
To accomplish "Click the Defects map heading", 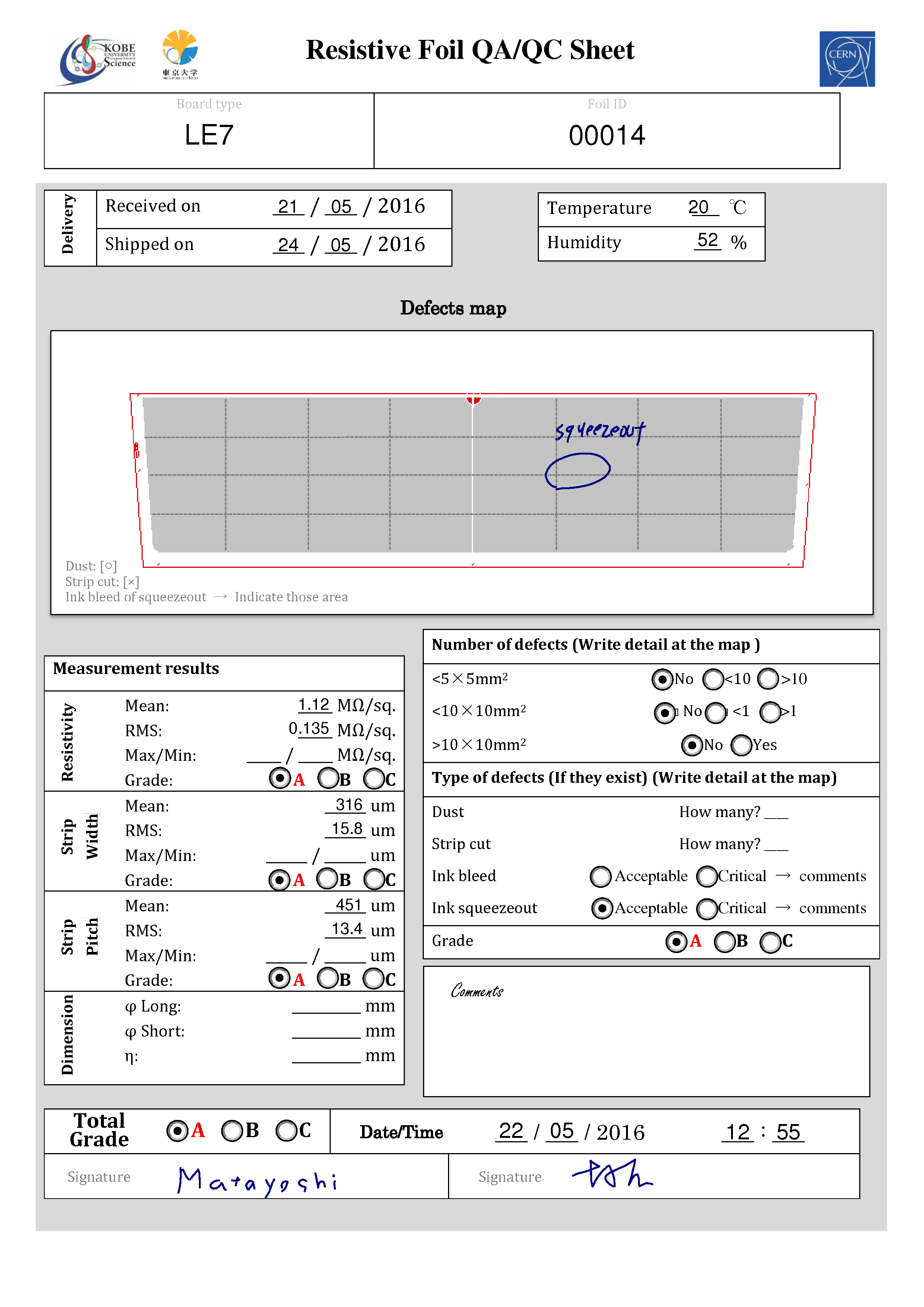I will (453, 308).
